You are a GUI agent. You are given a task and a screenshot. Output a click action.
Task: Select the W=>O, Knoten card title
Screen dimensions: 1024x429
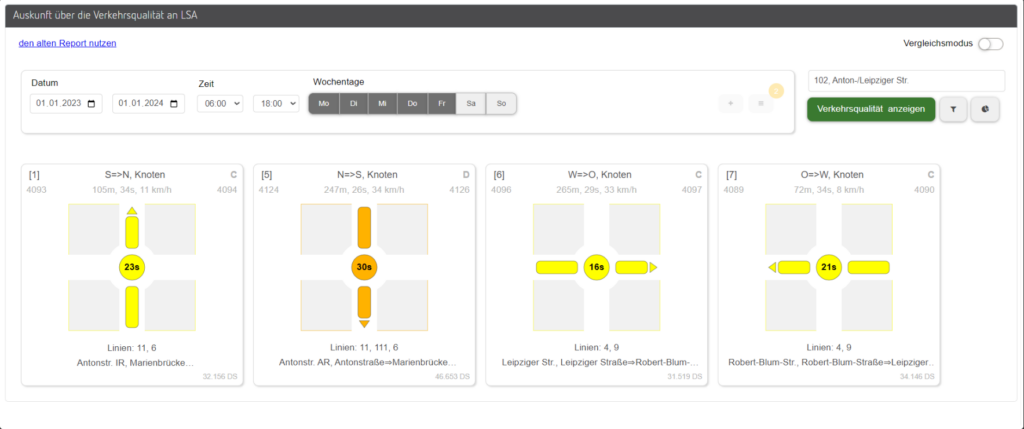pyautogui.click(x=600, y=175)
